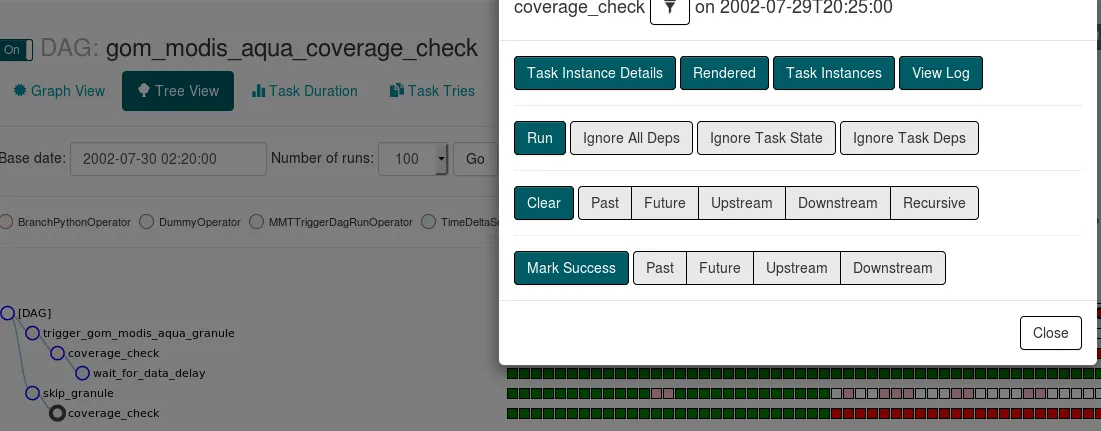Click the Run button
1101x431 pixels.
539,138
